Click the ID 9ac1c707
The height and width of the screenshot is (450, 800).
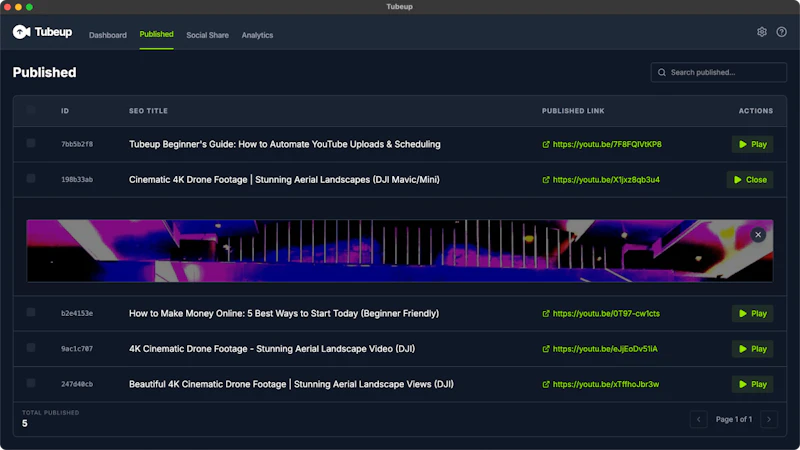[x=77, y=349]
